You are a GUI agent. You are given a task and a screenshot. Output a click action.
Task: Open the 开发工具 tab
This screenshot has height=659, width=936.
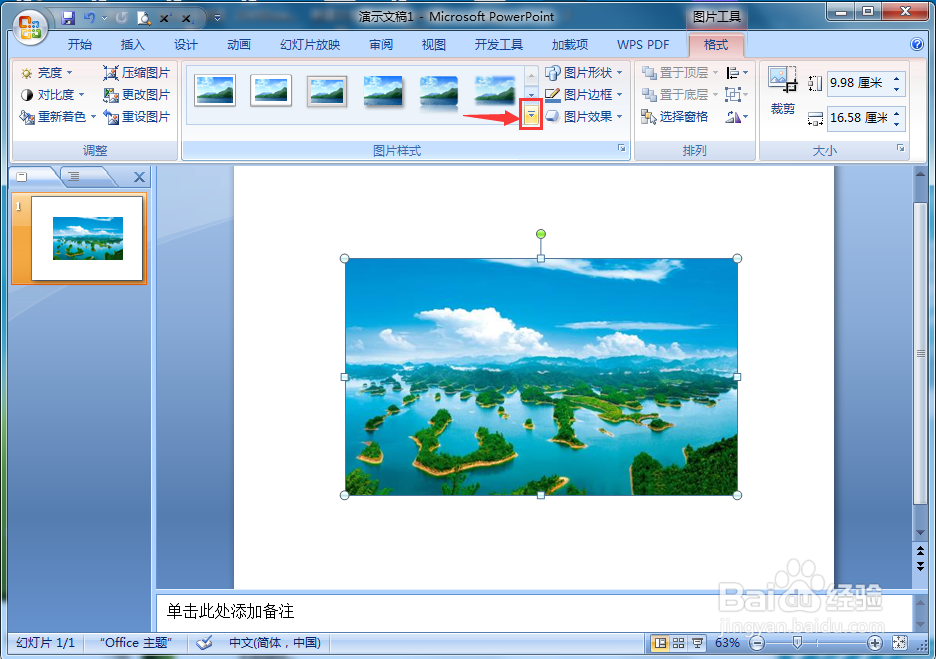(499, 45)
